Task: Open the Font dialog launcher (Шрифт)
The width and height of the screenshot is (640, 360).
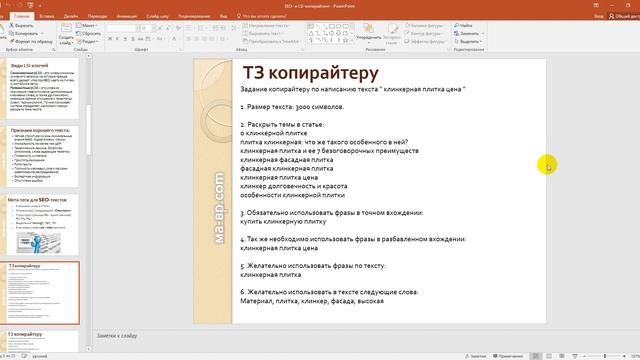Action: point(180,50)
